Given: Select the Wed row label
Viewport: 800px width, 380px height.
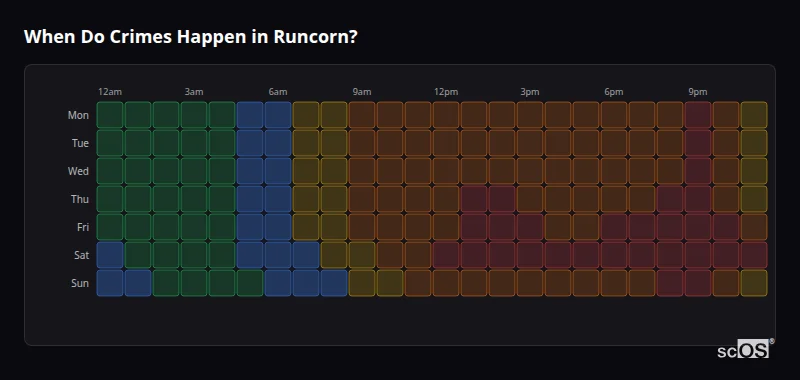Looking at the screenshot, I should click(78, 171).
